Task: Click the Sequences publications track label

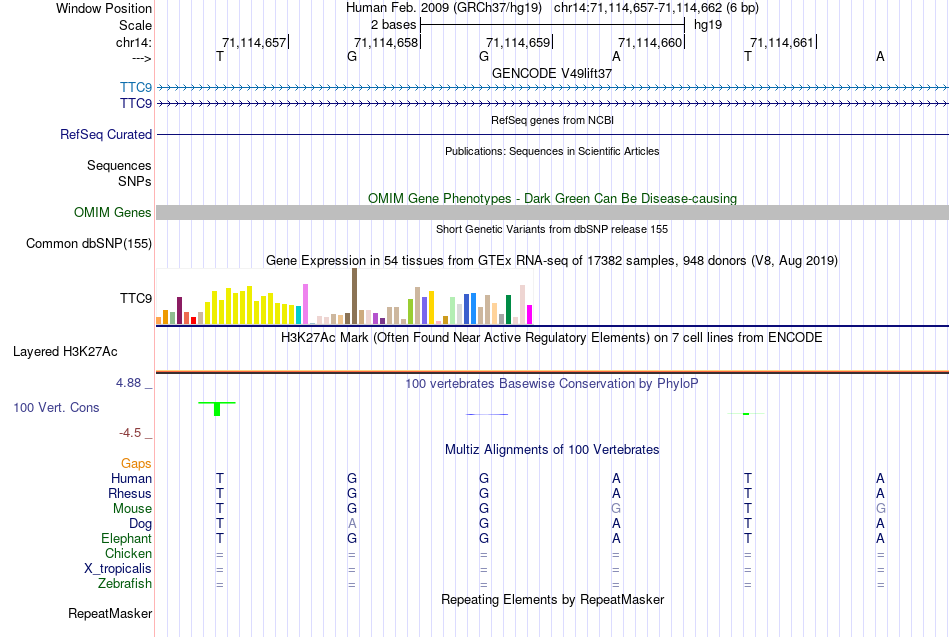Action: click(119, 165)
